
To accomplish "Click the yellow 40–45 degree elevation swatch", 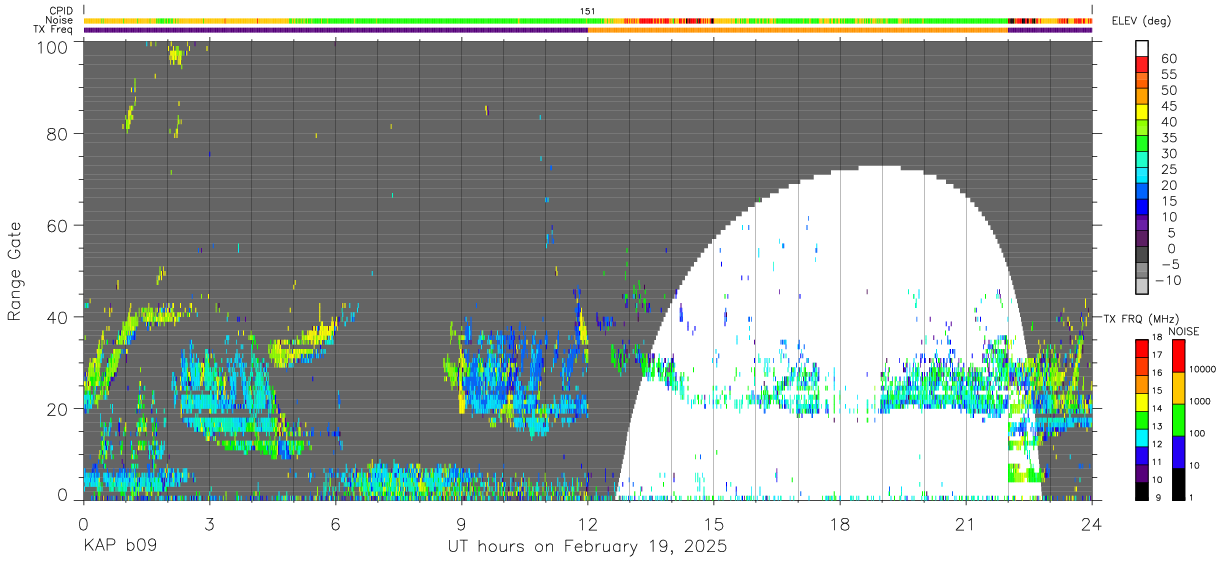I will tap(1142, 112).
